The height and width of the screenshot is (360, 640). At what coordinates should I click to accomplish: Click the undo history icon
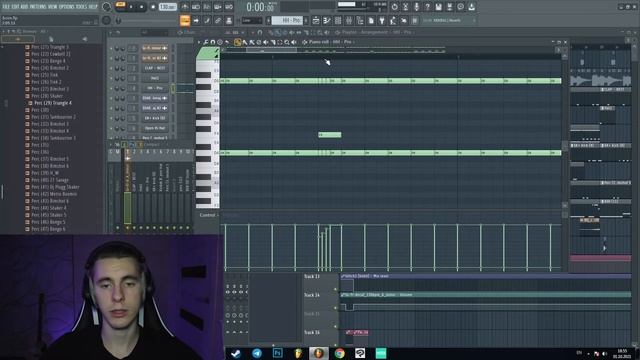[x=394, y=7]
